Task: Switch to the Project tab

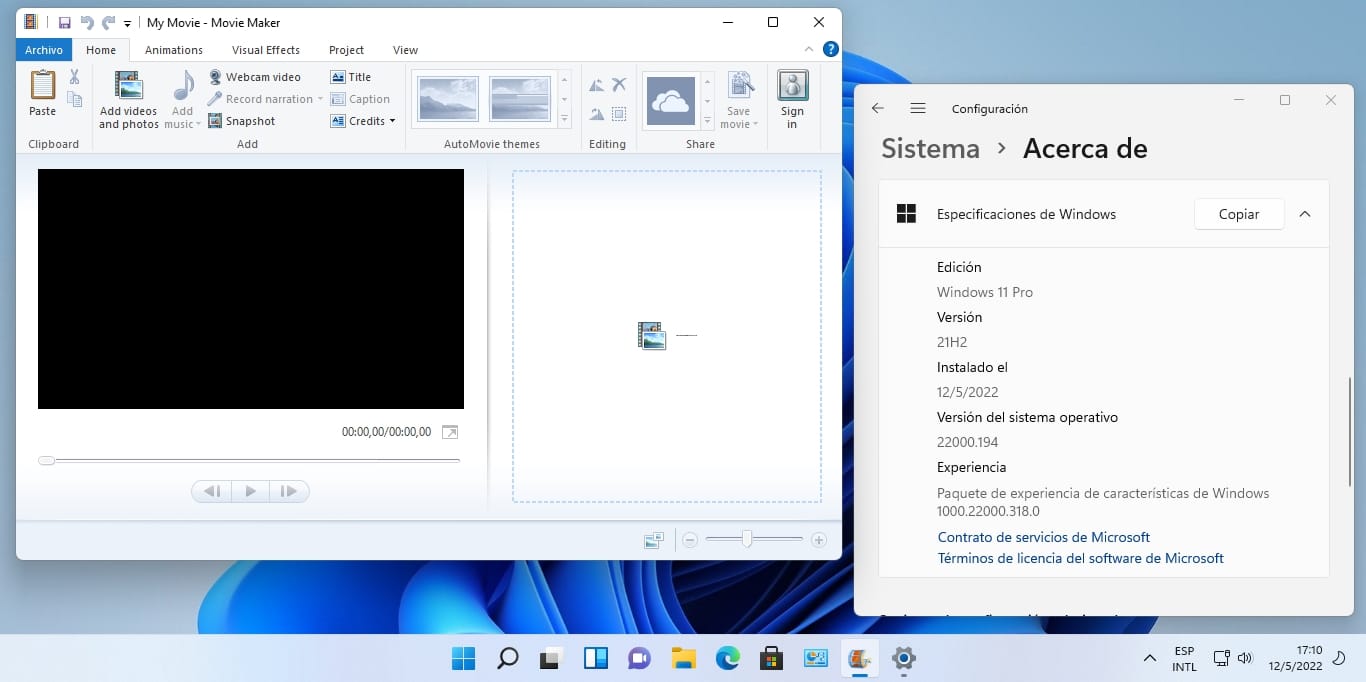Action: 347,50
